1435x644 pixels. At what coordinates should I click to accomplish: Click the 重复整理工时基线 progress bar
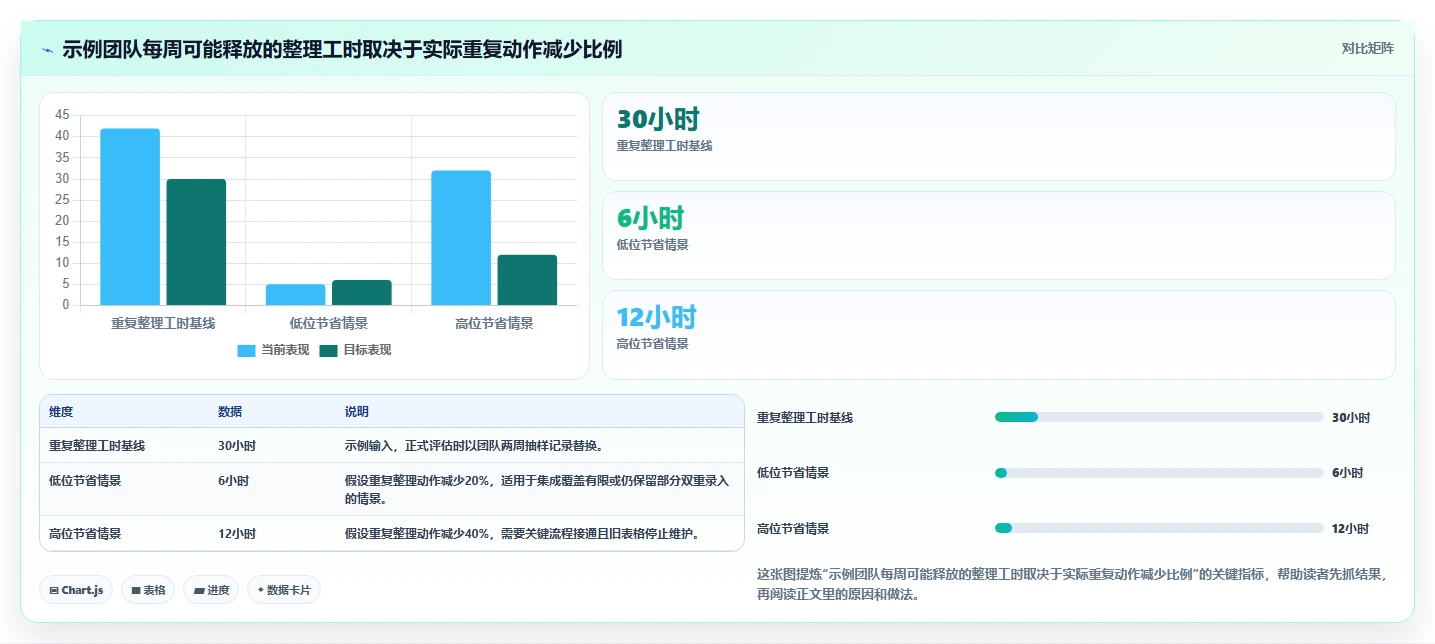click(1159, 417)
